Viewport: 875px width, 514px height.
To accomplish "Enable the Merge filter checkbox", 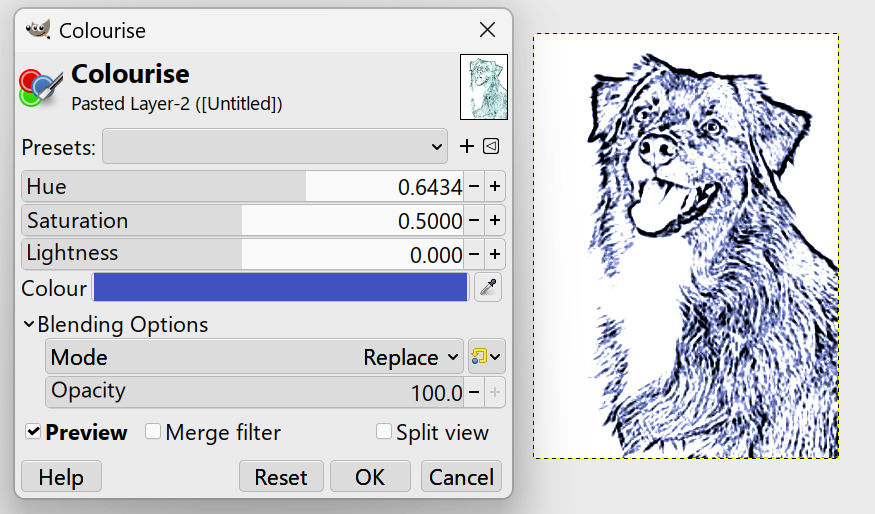I will click(152, 431).
